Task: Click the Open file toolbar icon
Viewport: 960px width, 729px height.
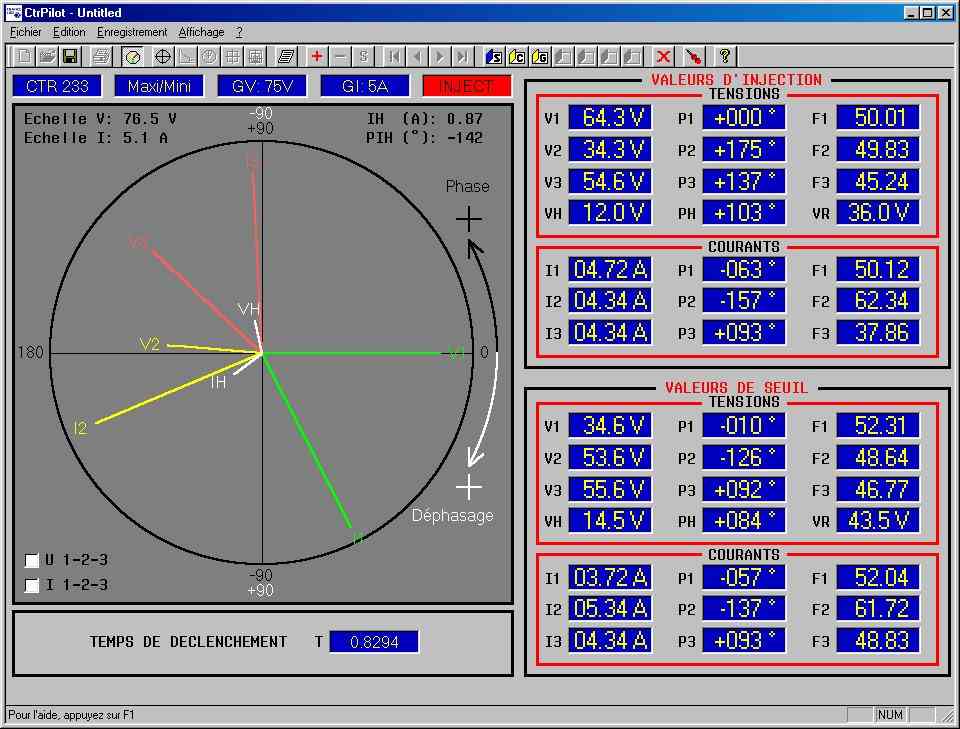Action: pyautogui.click(x=47, y=57)
